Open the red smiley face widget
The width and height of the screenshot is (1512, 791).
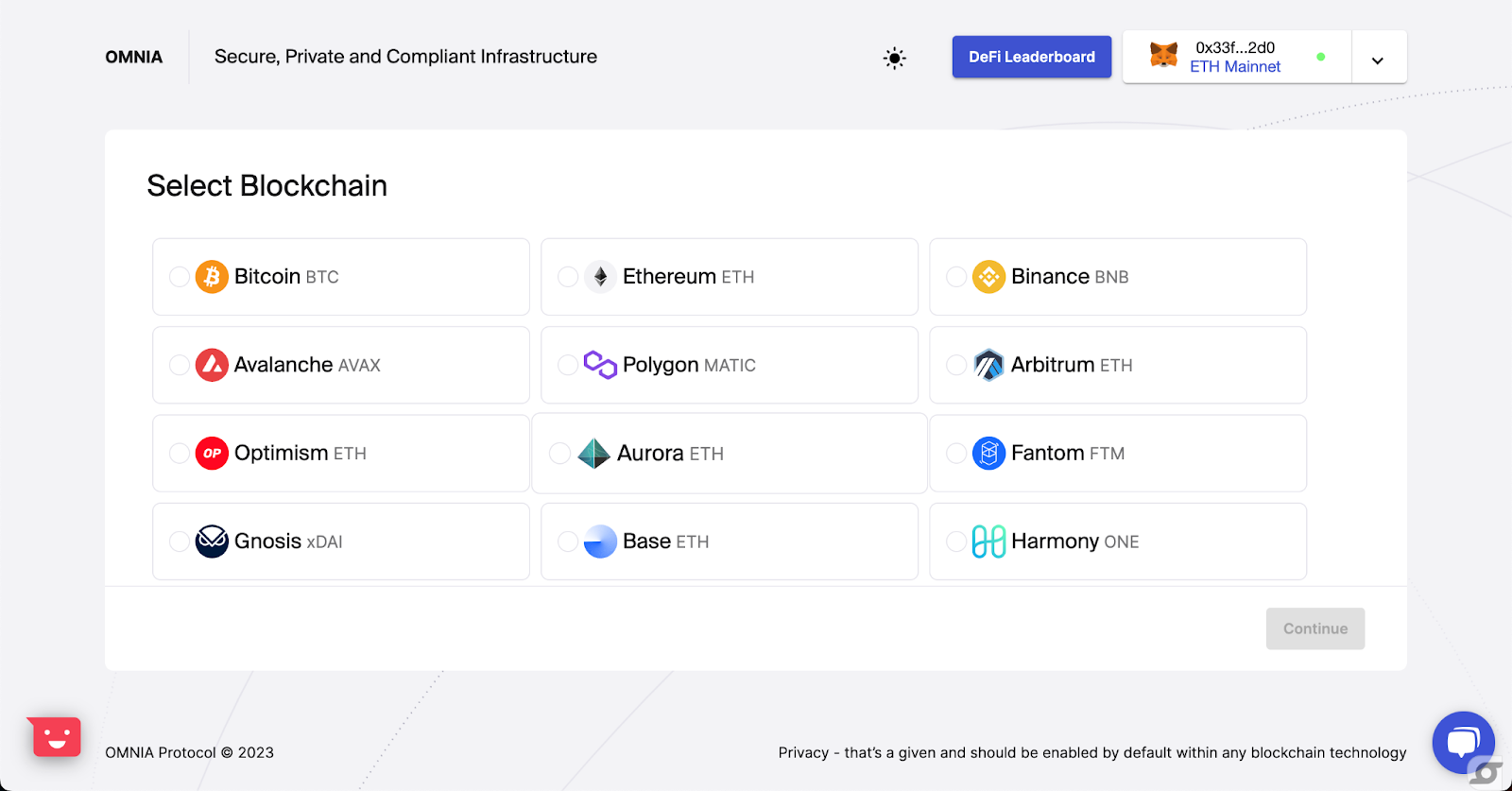(x=55, y=737)
